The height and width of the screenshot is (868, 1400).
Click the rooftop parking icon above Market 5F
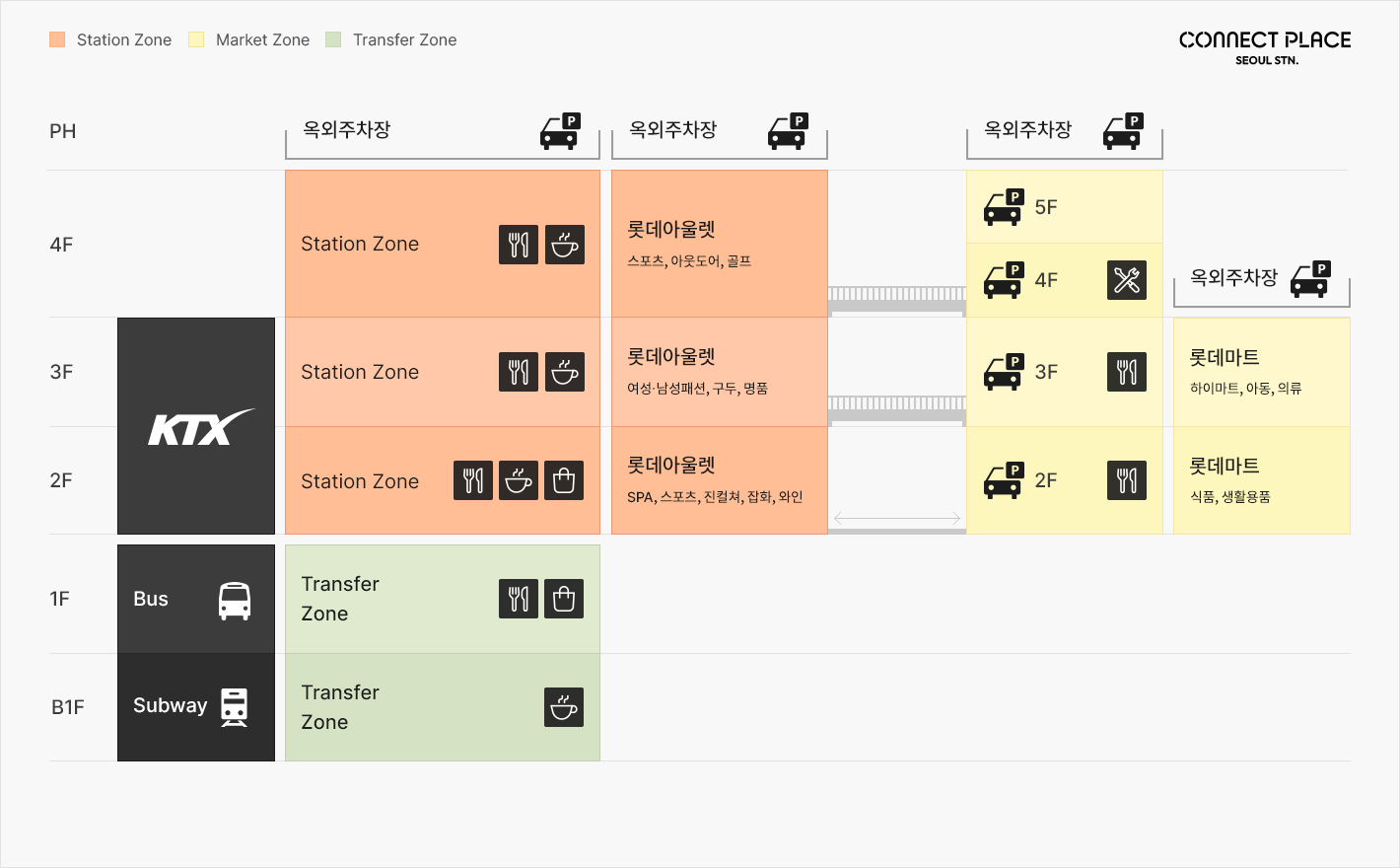tap(1123, 131)
